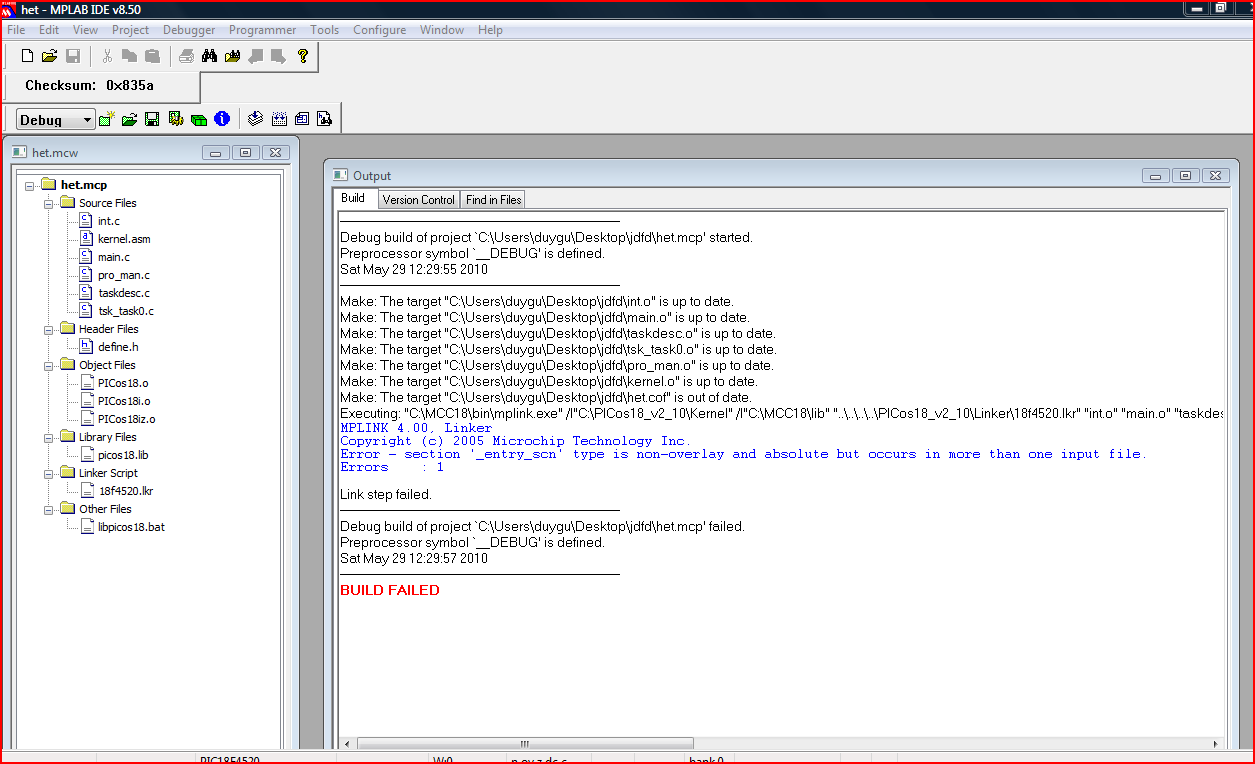The height and width of the screenshot is (764, 1255).
Task: Collapse the Library Files folder
Action: (49, 437)
